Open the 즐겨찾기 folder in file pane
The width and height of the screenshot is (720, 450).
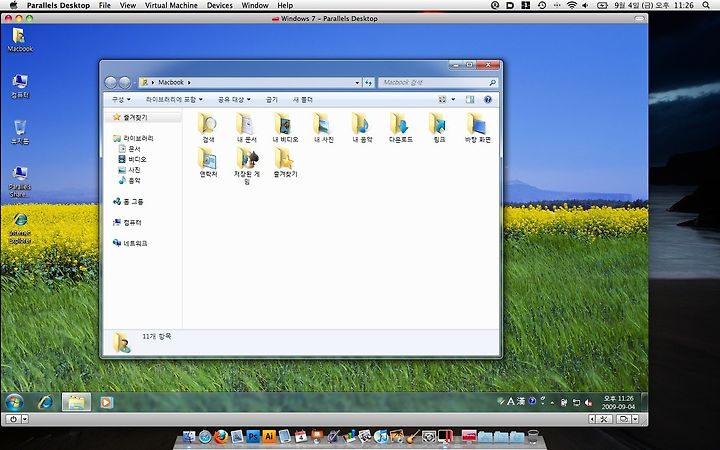[285, 162]
